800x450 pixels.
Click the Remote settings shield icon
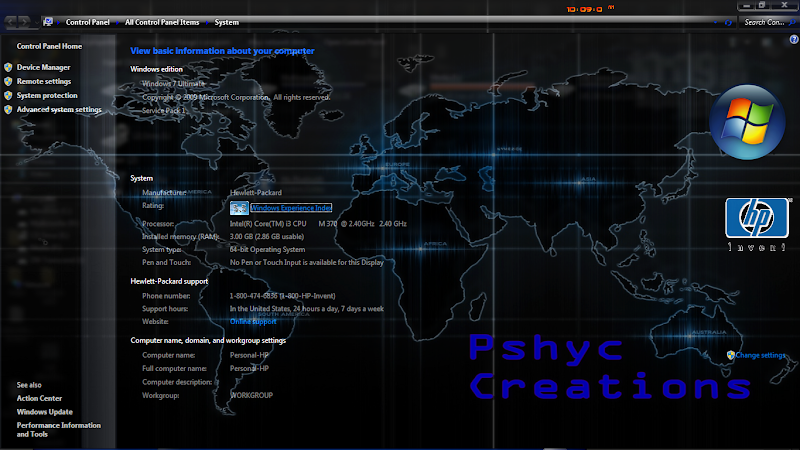(x=8, y=82)
